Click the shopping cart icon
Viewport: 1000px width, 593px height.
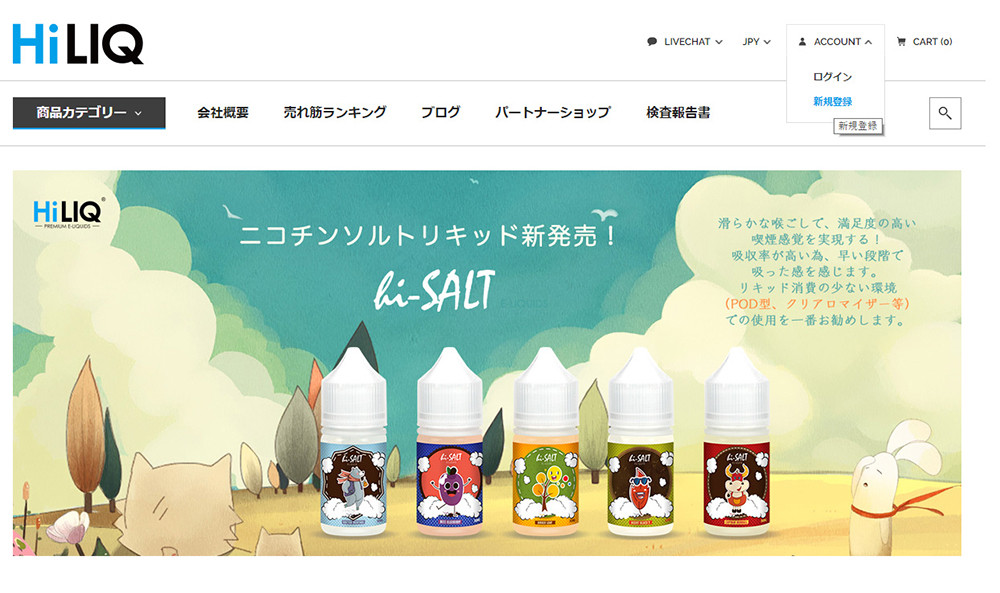[901, 41]
